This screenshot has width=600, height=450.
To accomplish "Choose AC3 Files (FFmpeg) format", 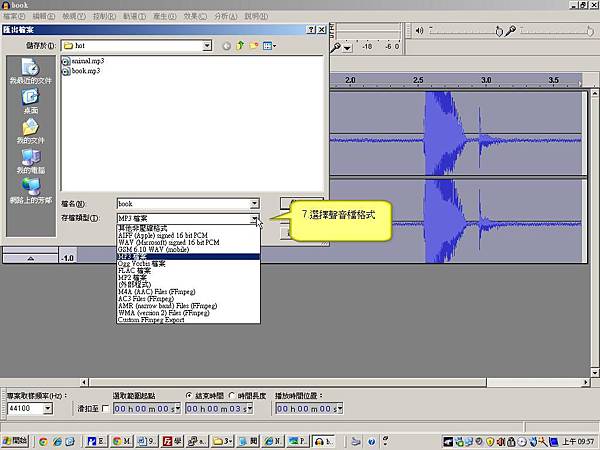I will [188, 298].
